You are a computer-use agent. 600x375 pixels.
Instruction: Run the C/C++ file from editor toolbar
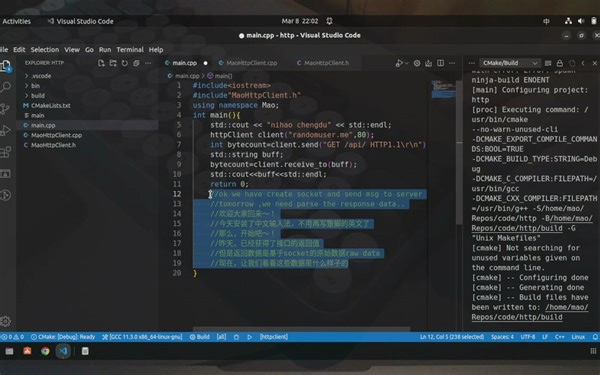click(x=399, y=63)
